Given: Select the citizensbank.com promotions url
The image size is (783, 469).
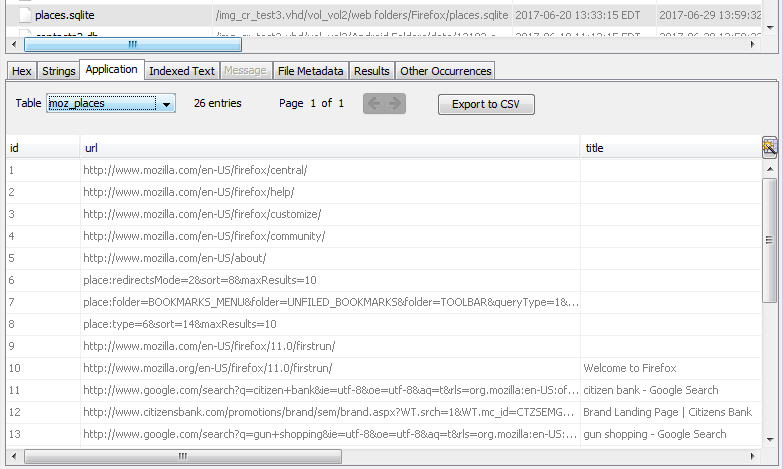Looking at the screenshot, I should pos(330,412).
